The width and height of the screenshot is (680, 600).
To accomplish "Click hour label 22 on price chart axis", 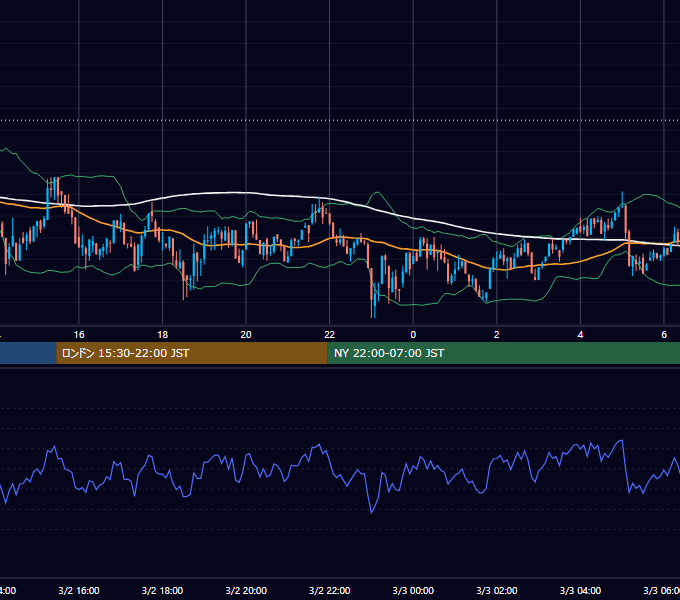I will tap(330, 335).
